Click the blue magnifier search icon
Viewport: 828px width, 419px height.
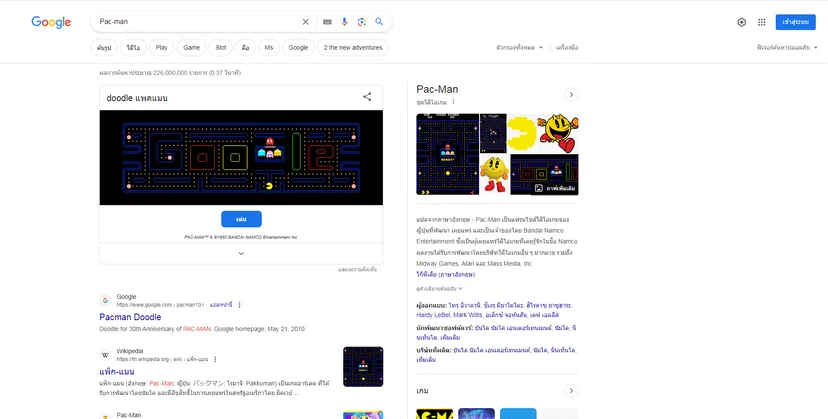[379, 22]
